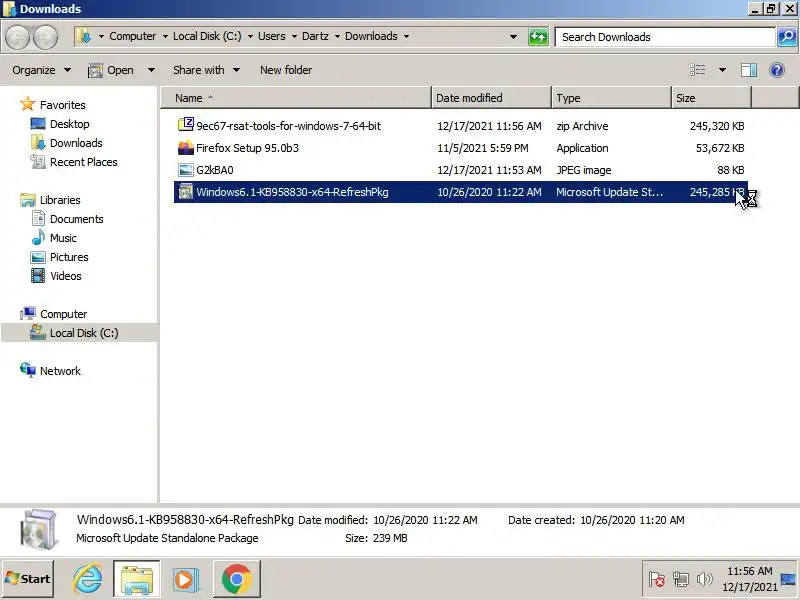Image resolution: width=800 pixels, height=600 pixels.
Task: Open the Share with menu
Action: [x=206, y=70]
